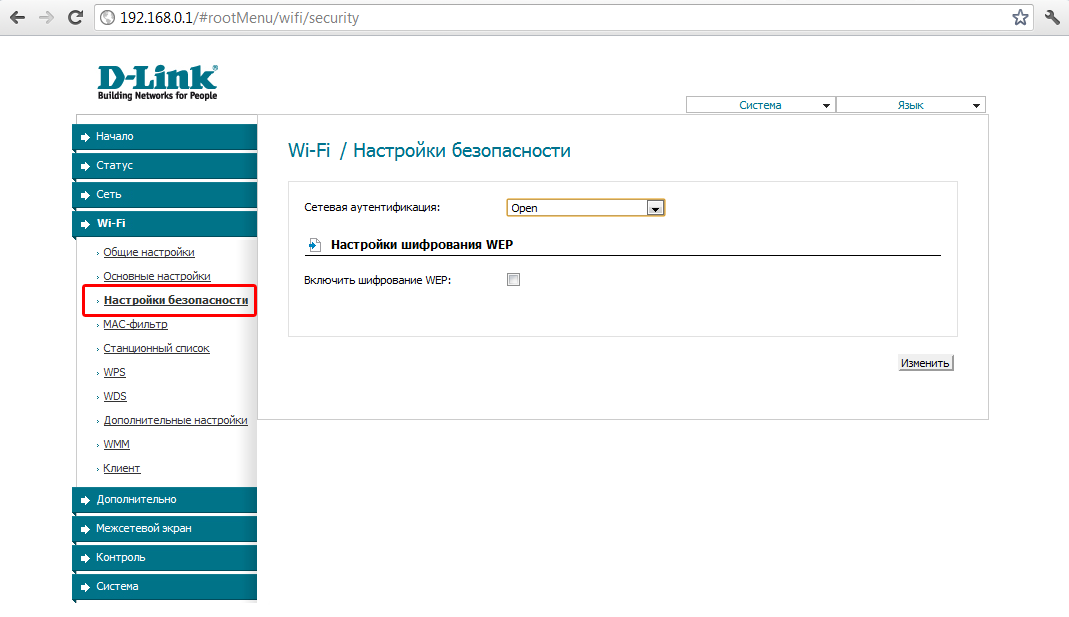Open the Начало menu section
1069x617 pixels.
164,136
